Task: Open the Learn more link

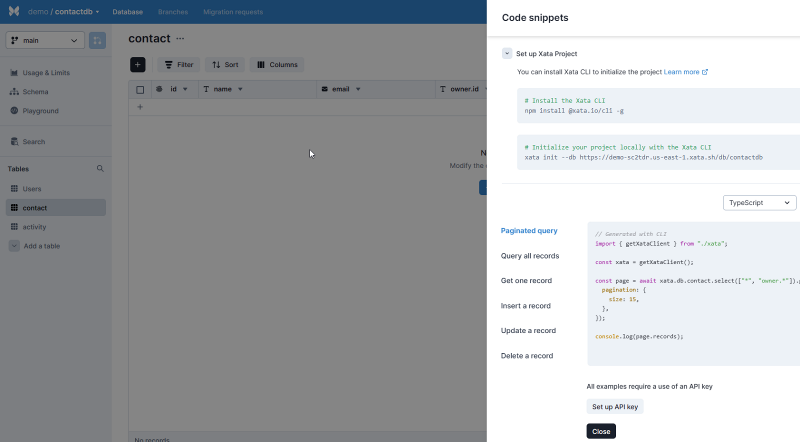Action: coord(686,72)
